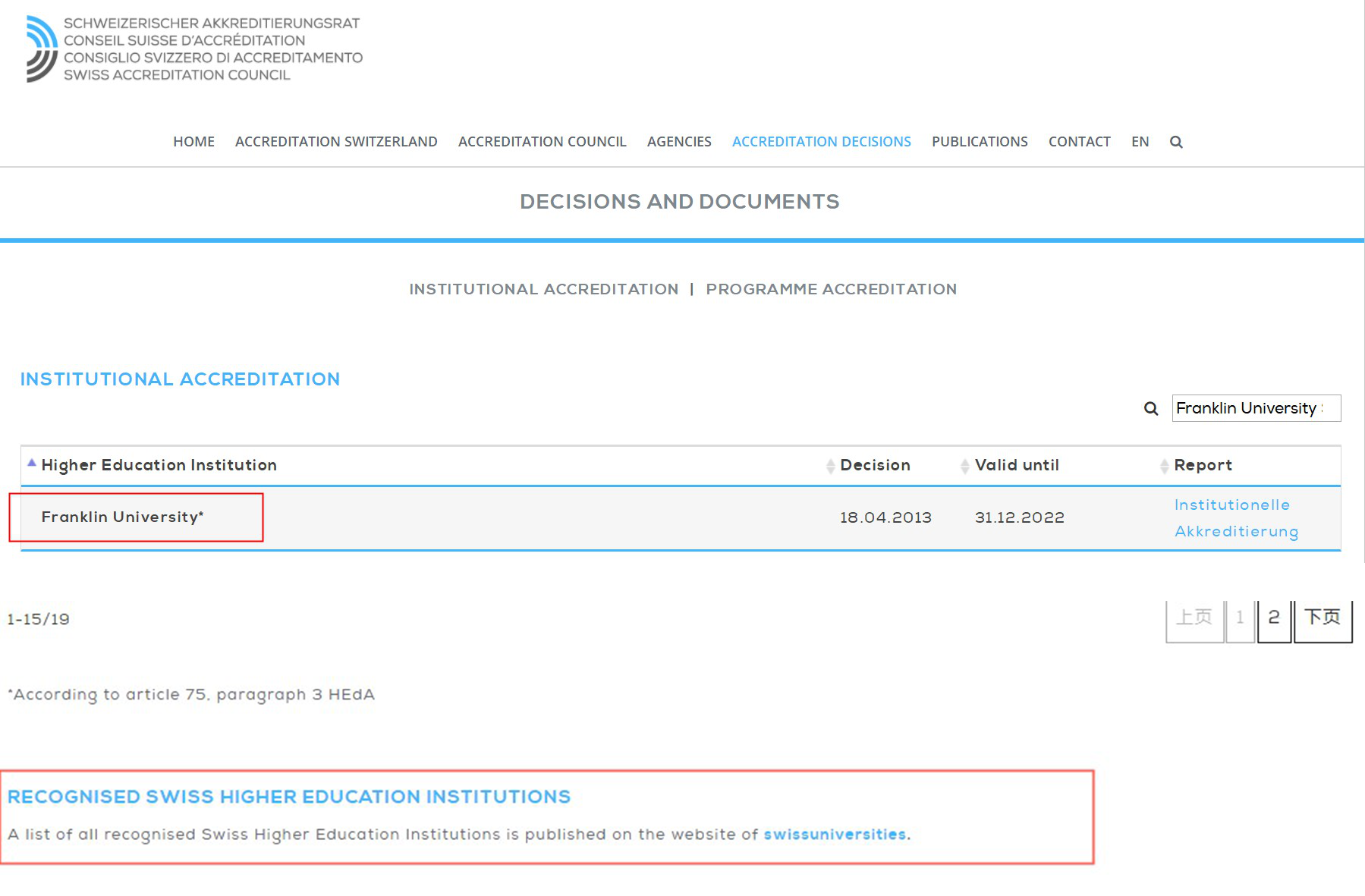The image size is (1365, 896).
Task: Switch language via EN selector
Action: point(1140,142)
